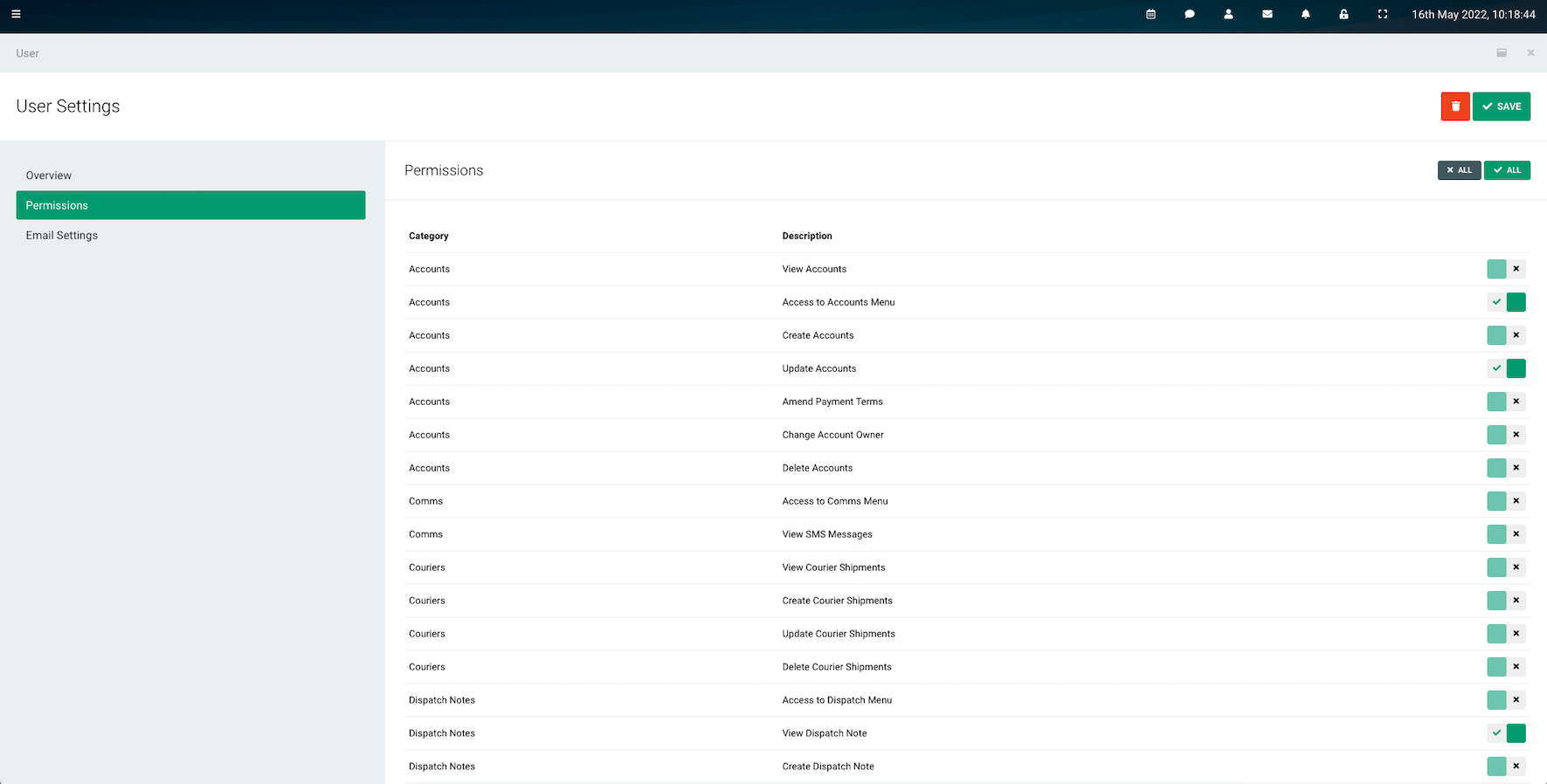Save the user settings
This screenshot has height=784, width=1547.
coord(1502,107)
